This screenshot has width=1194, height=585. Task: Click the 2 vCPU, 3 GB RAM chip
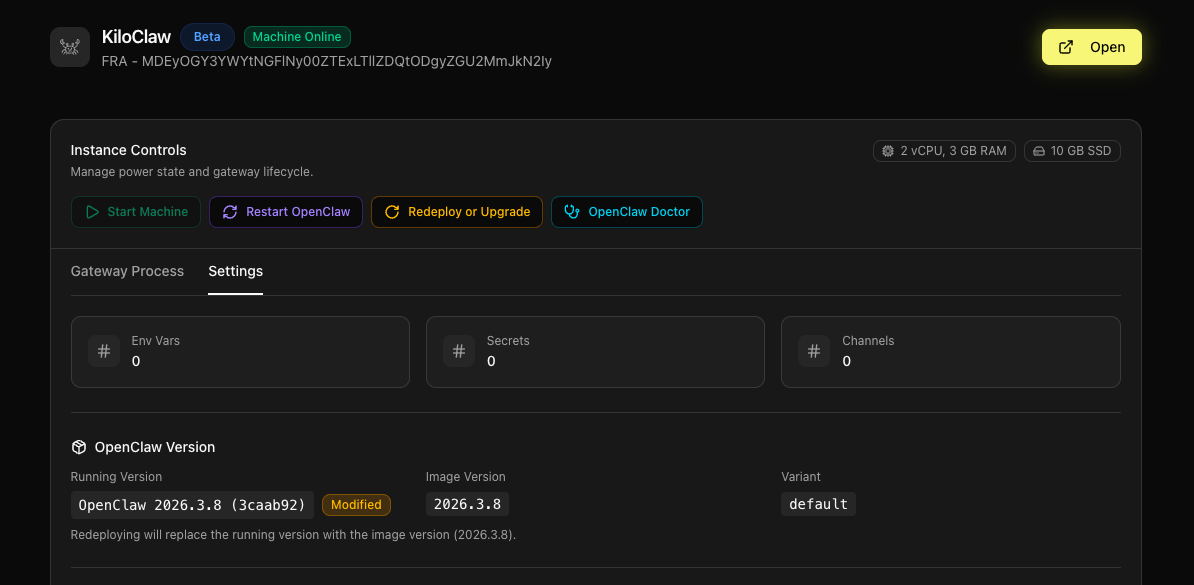(944, 151)
